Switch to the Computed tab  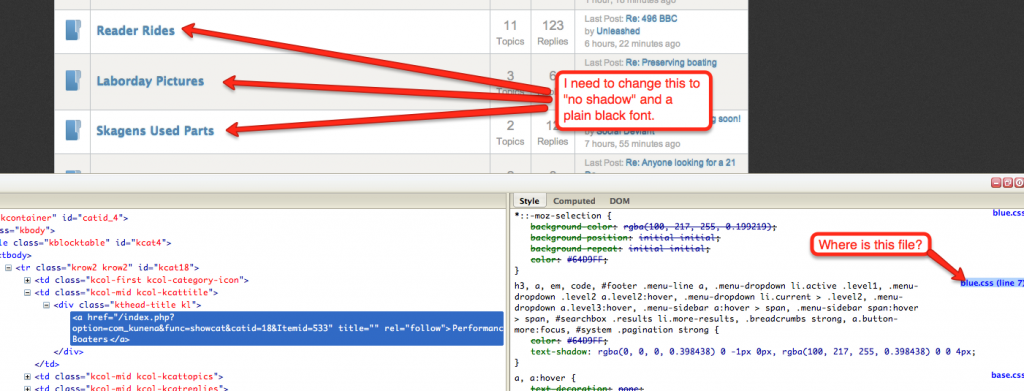574,201
